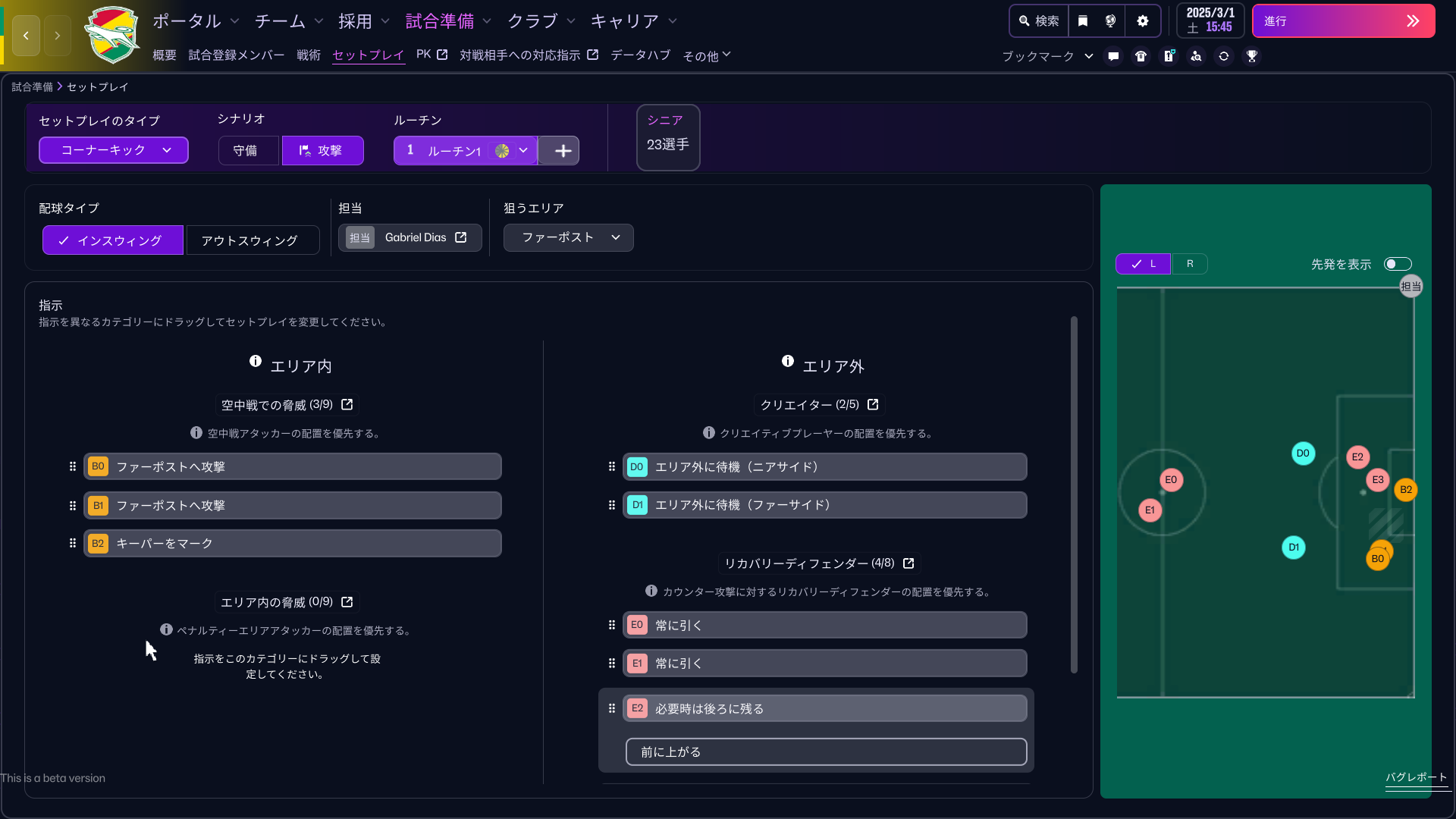Screen dimensions: 1456x819
Task: Click 進行 continue button
Action: click(1343, 21)
